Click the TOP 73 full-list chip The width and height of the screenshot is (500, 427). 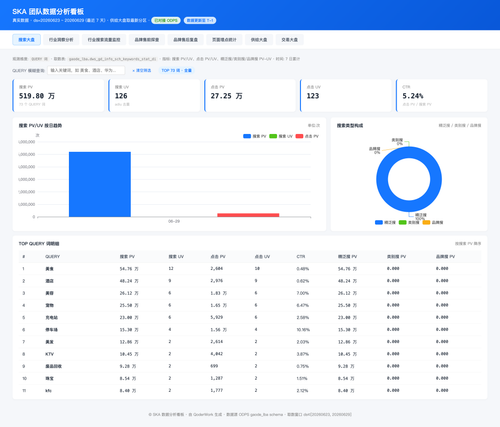177,70
